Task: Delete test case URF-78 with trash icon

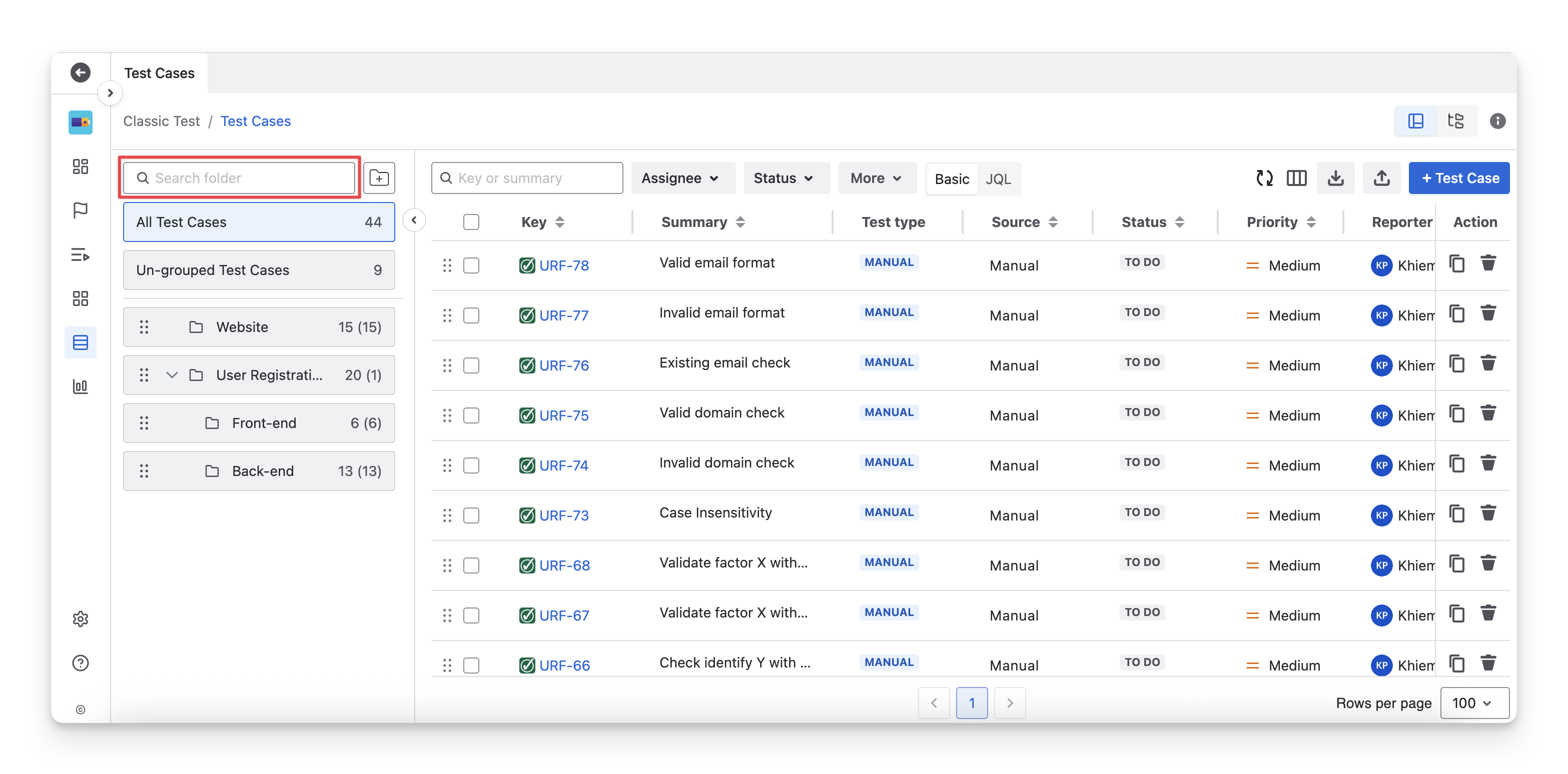Action: pos(1488,263)
